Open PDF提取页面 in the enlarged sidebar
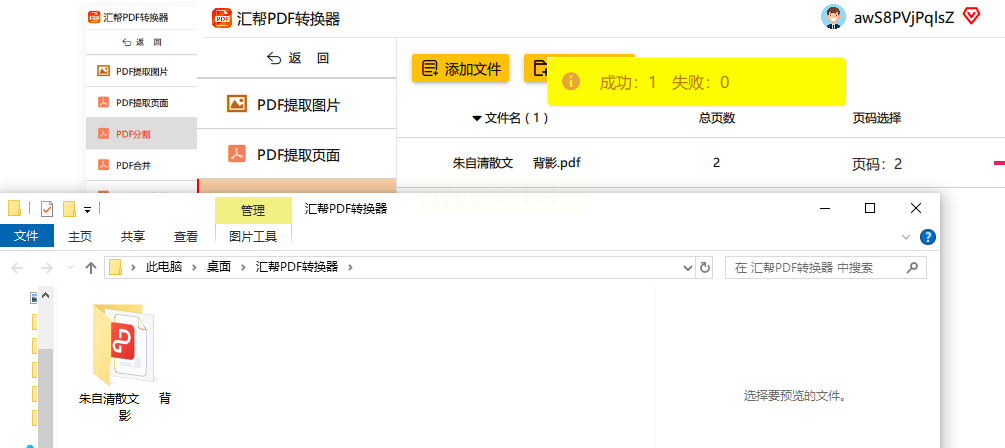This screenshot has height=448, width=1005. tap(297, 154)
